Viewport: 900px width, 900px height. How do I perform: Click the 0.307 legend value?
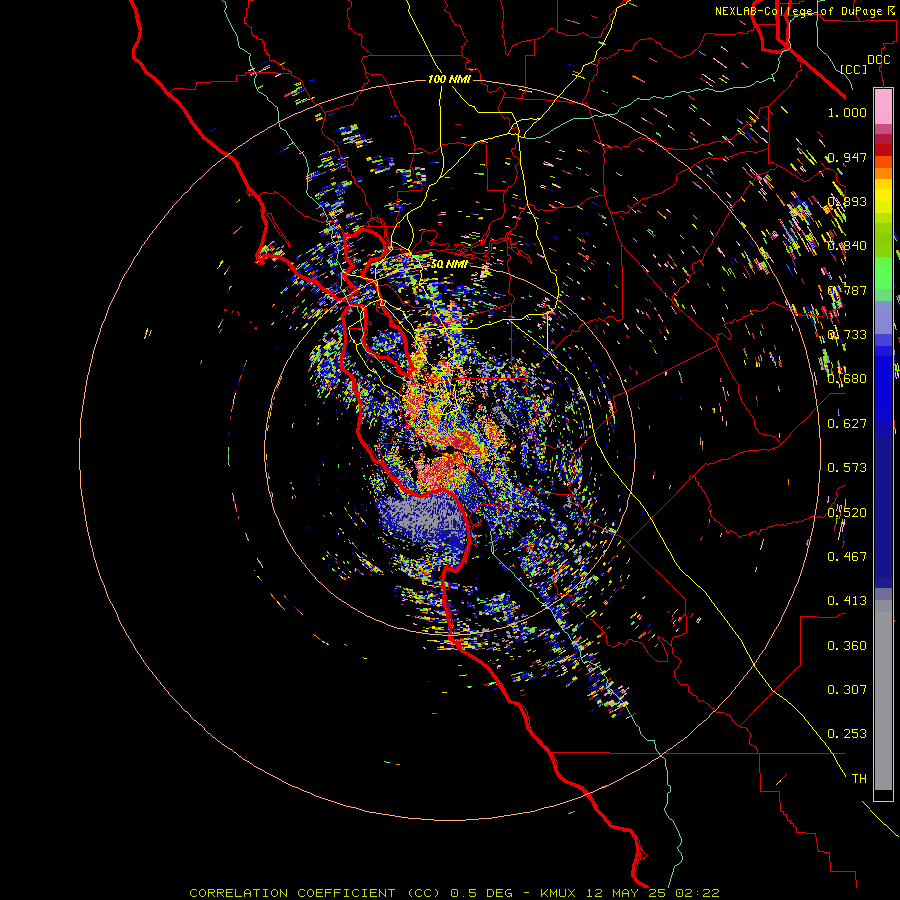coord(847,690)
